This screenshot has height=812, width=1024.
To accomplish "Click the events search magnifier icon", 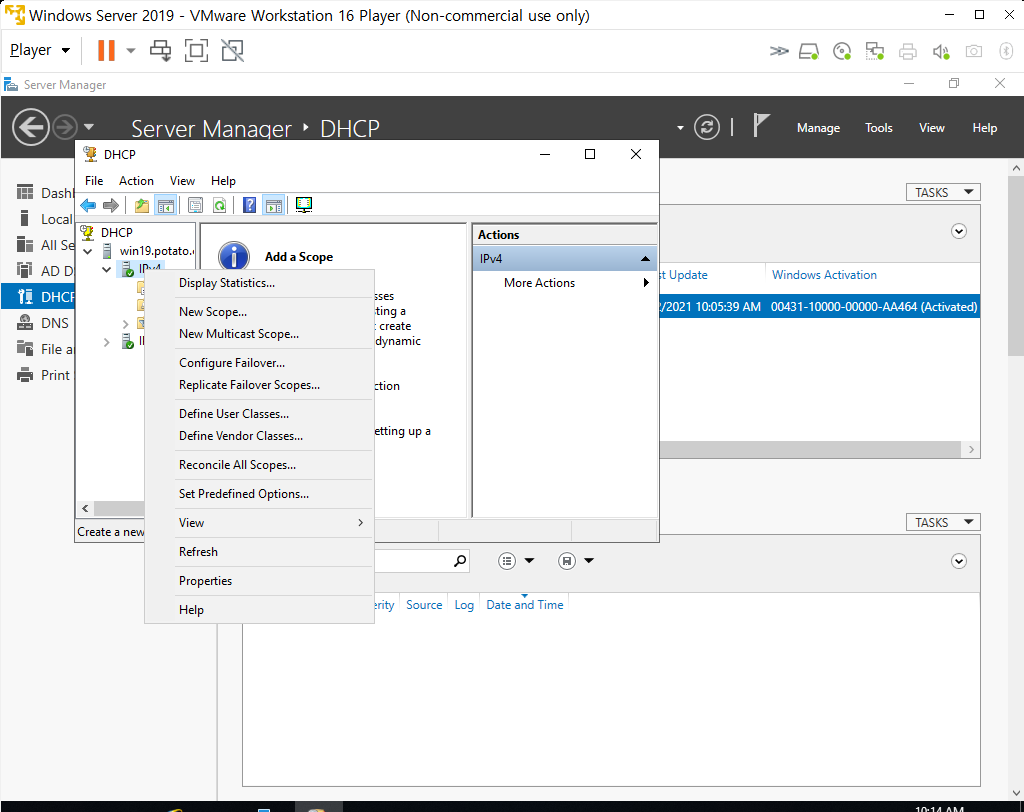I will coord(460,560).
